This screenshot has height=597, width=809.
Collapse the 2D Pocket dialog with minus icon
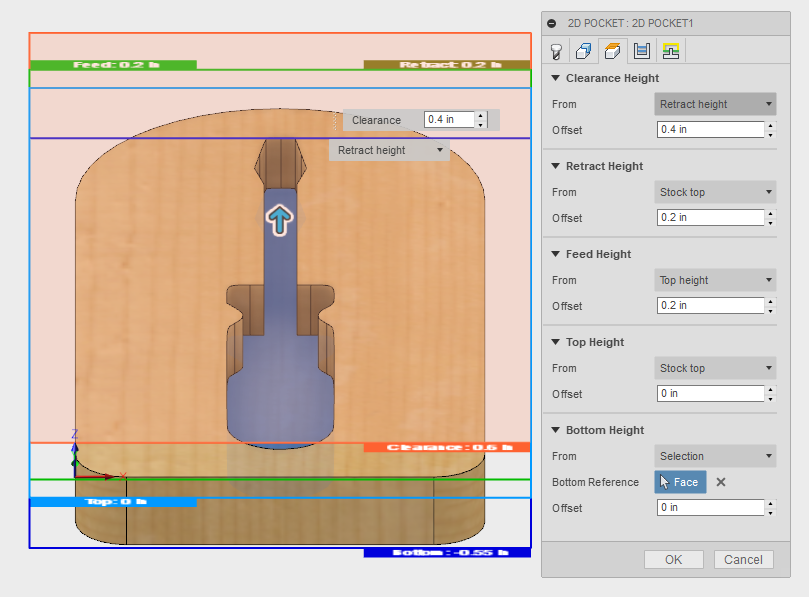point(552,23)
